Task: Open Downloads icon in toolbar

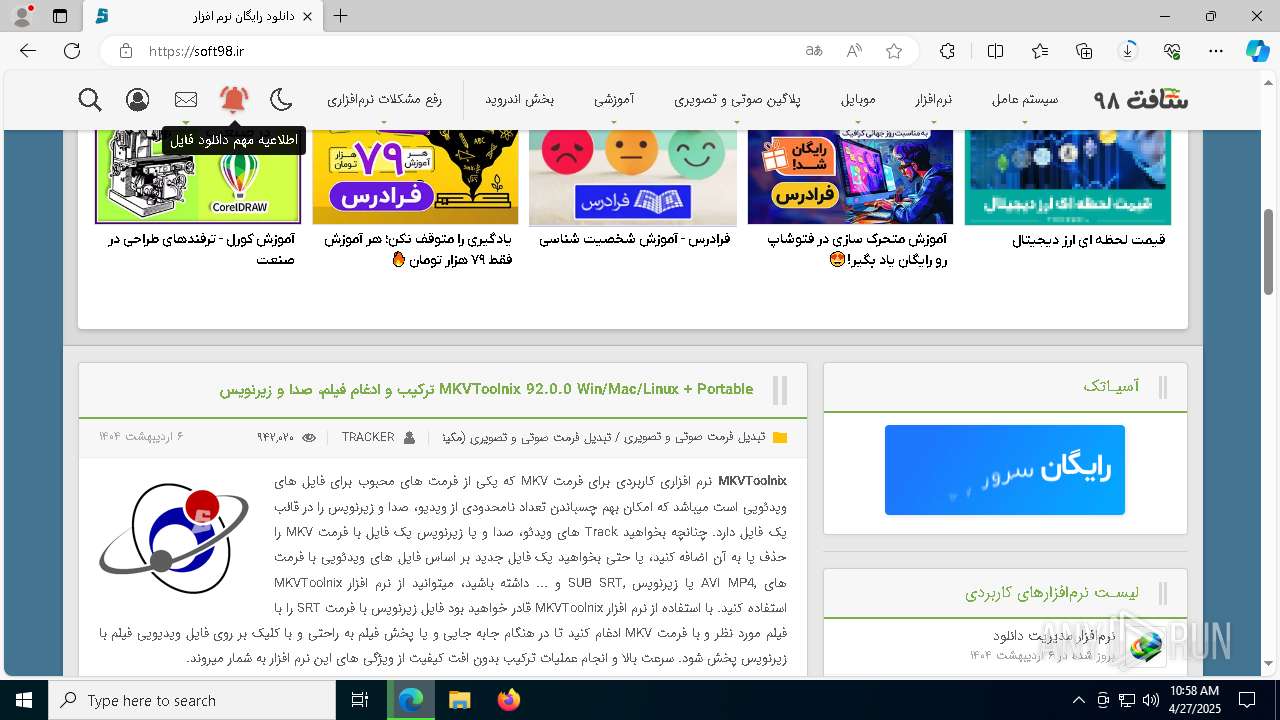Action: pyautogui.click(x=1128, y=51)
